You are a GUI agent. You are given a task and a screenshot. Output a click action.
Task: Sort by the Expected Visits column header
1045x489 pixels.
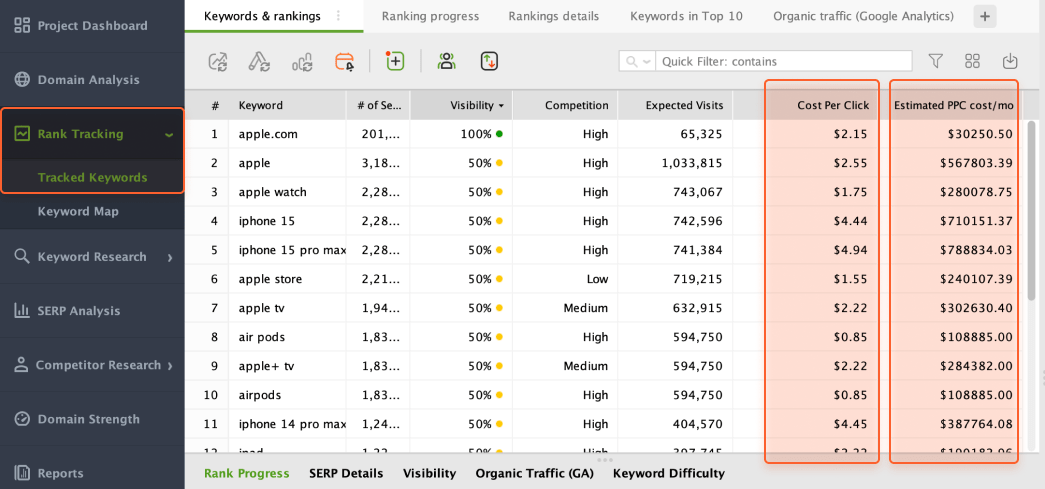pyautogui.click(x=675, y=105)
